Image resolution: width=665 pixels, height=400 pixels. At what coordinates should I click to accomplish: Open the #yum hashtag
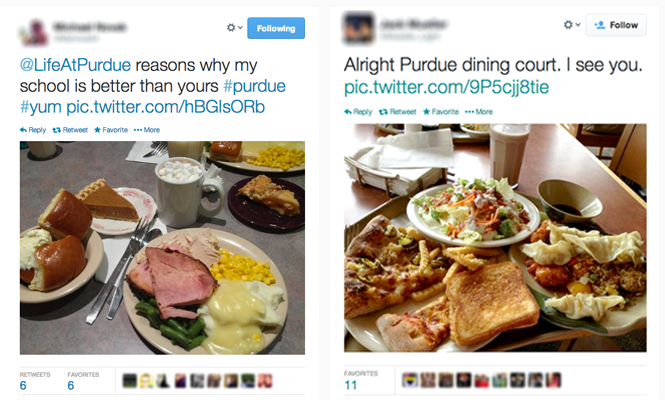[40, 106]
